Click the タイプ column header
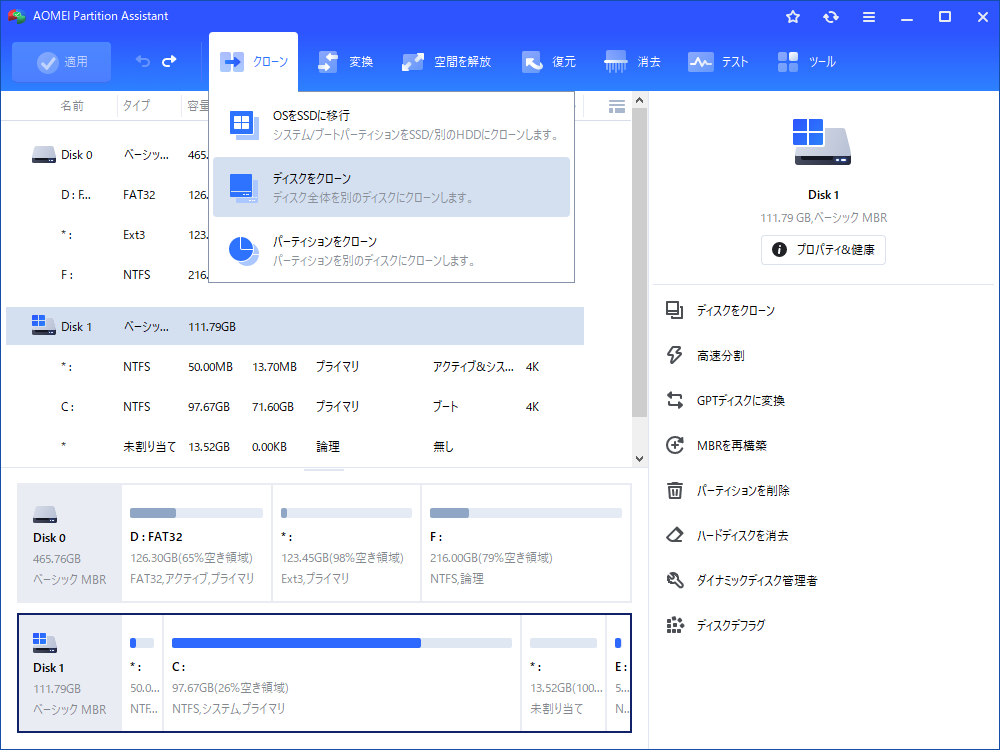The width and height of the screenshot is (1000, 750). coord(136,106)
